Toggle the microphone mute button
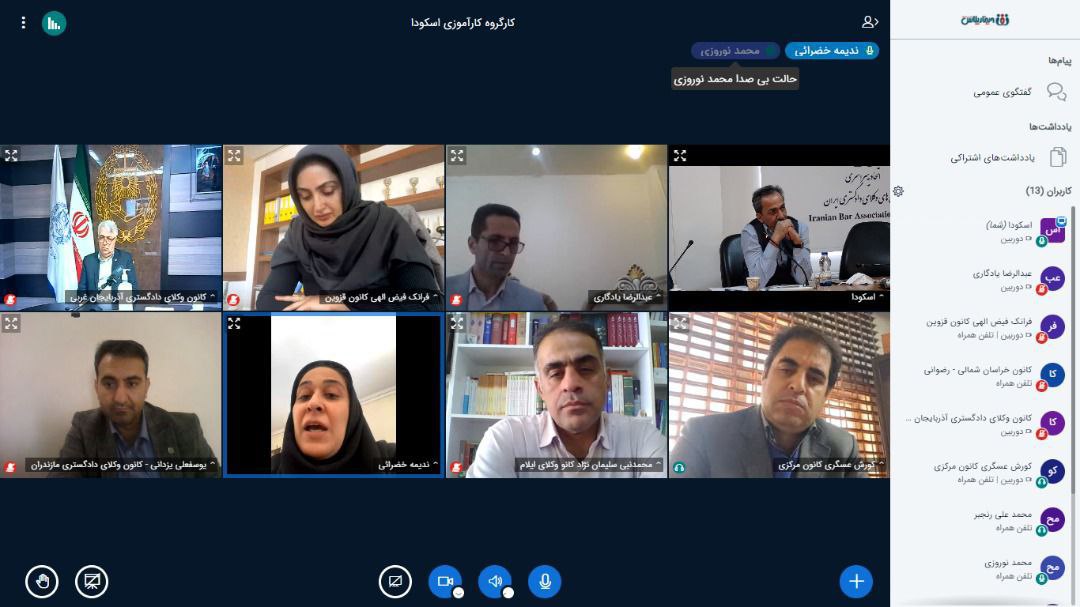 pyautogui.click(x=545, y=582)
